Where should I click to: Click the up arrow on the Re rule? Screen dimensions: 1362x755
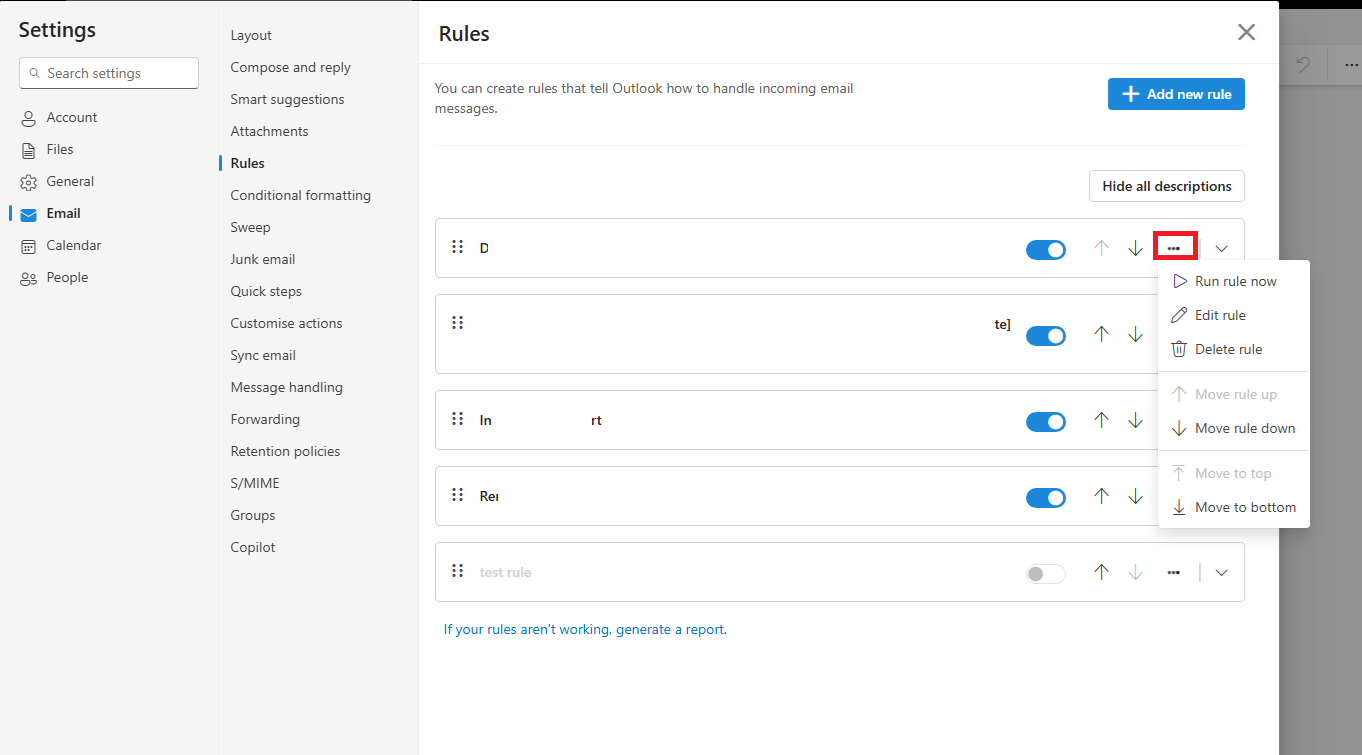(1102, 496)
